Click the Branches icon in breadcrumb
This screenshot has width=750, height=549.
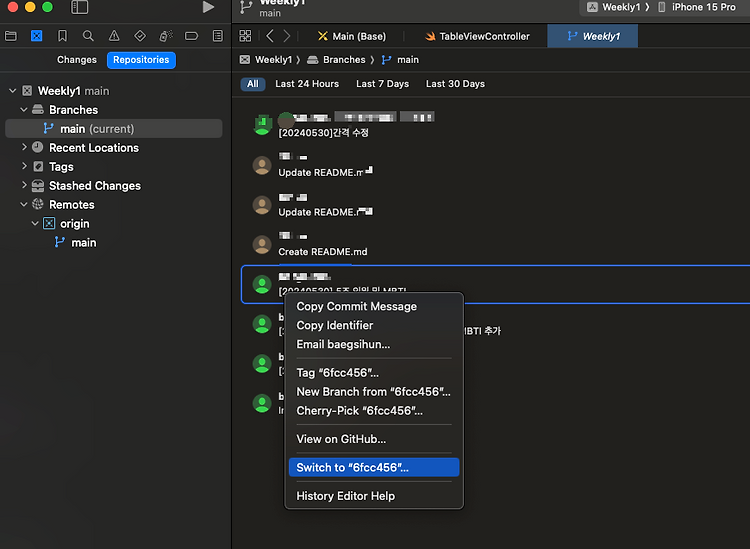pos(312,60)
